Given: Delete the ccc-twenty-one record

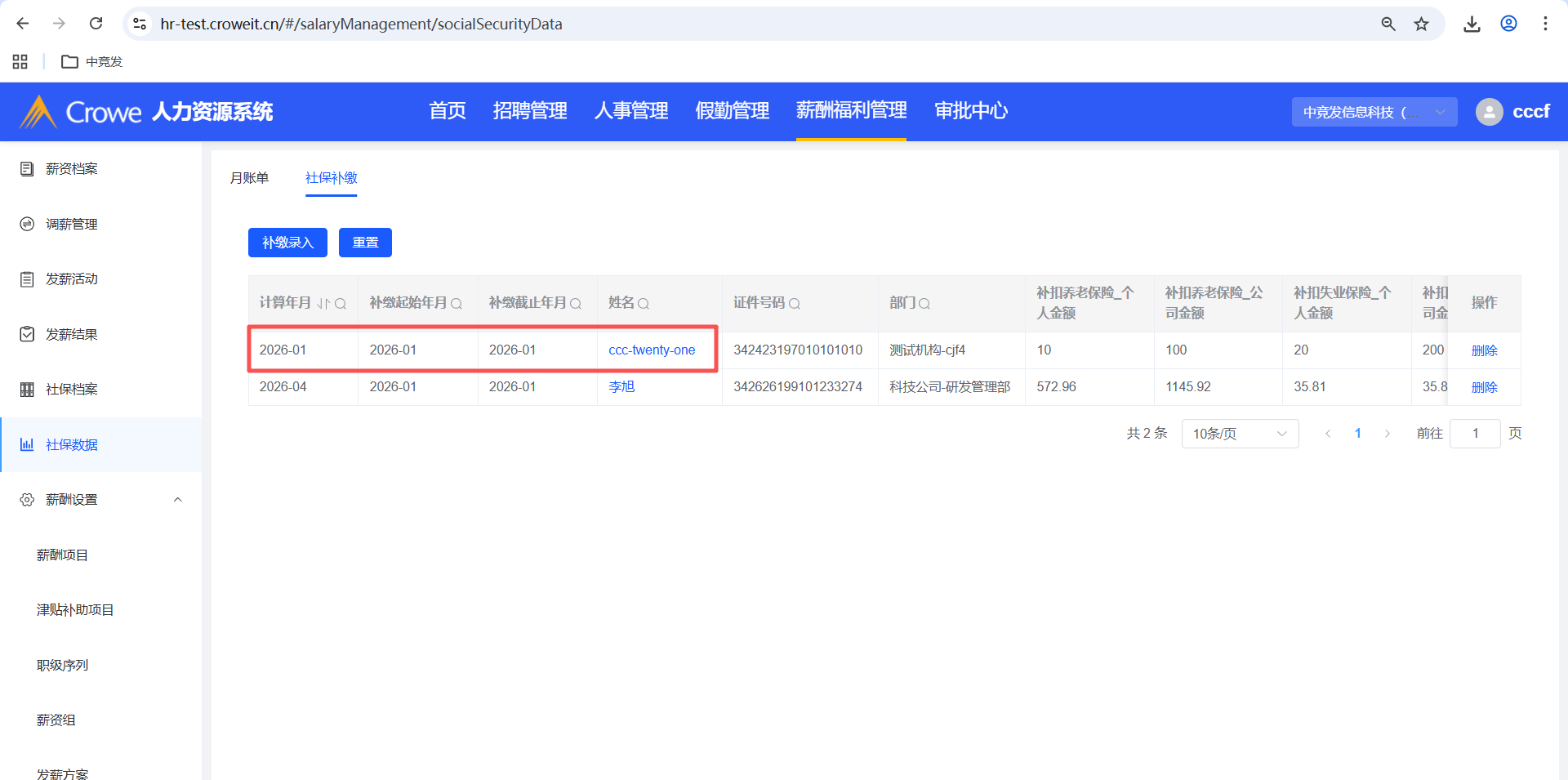Looking at the screenshot, I should tap(1484, 350).
